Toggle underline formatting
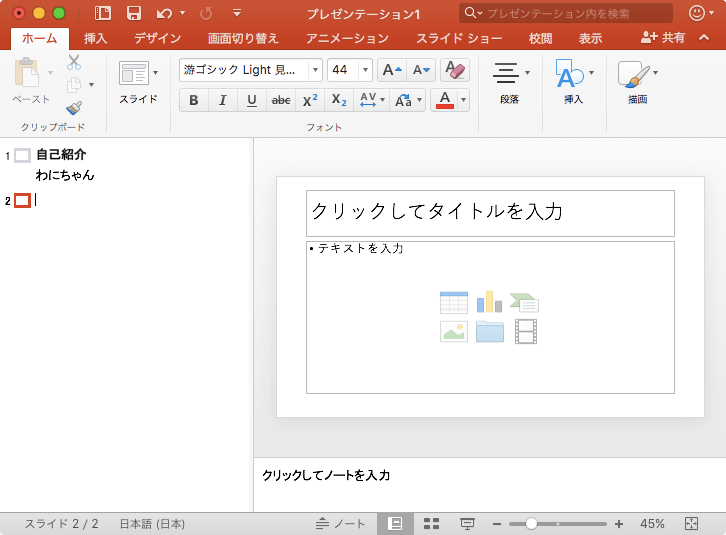The width and height of the screenshot is (726, 535). tap(251, 100)
